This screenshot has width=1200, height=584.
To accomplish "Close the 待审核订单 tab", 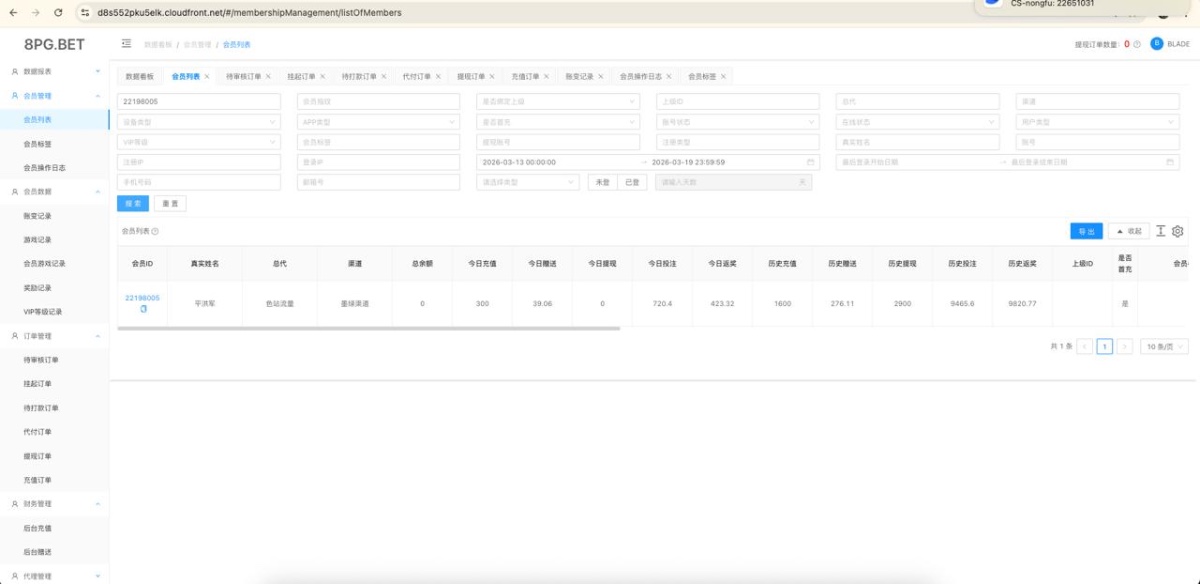I will click(x=268, y=76).
